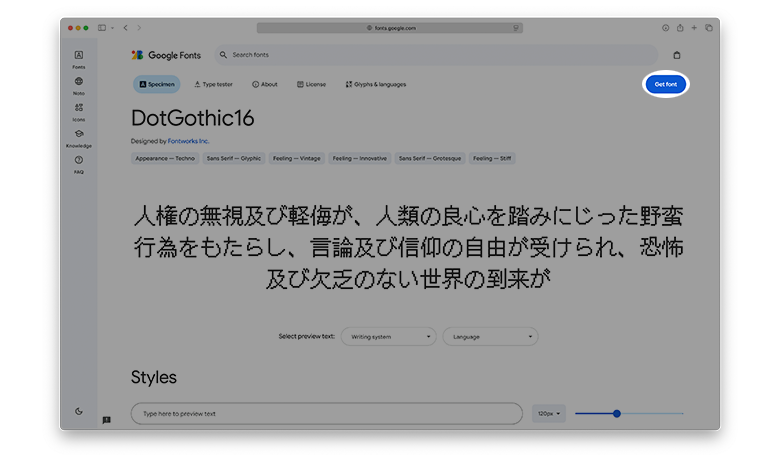The image size is (780, 455).
Task: Open the Noto section in sidebar
Action: point(79,86)
